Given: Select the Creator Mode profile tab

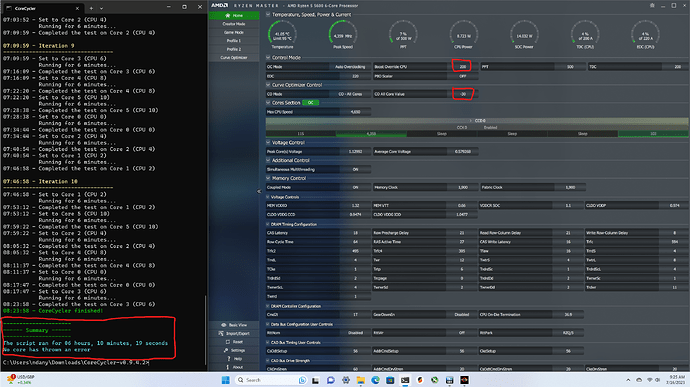Looking at the screenshot, I should click(234, 24).
